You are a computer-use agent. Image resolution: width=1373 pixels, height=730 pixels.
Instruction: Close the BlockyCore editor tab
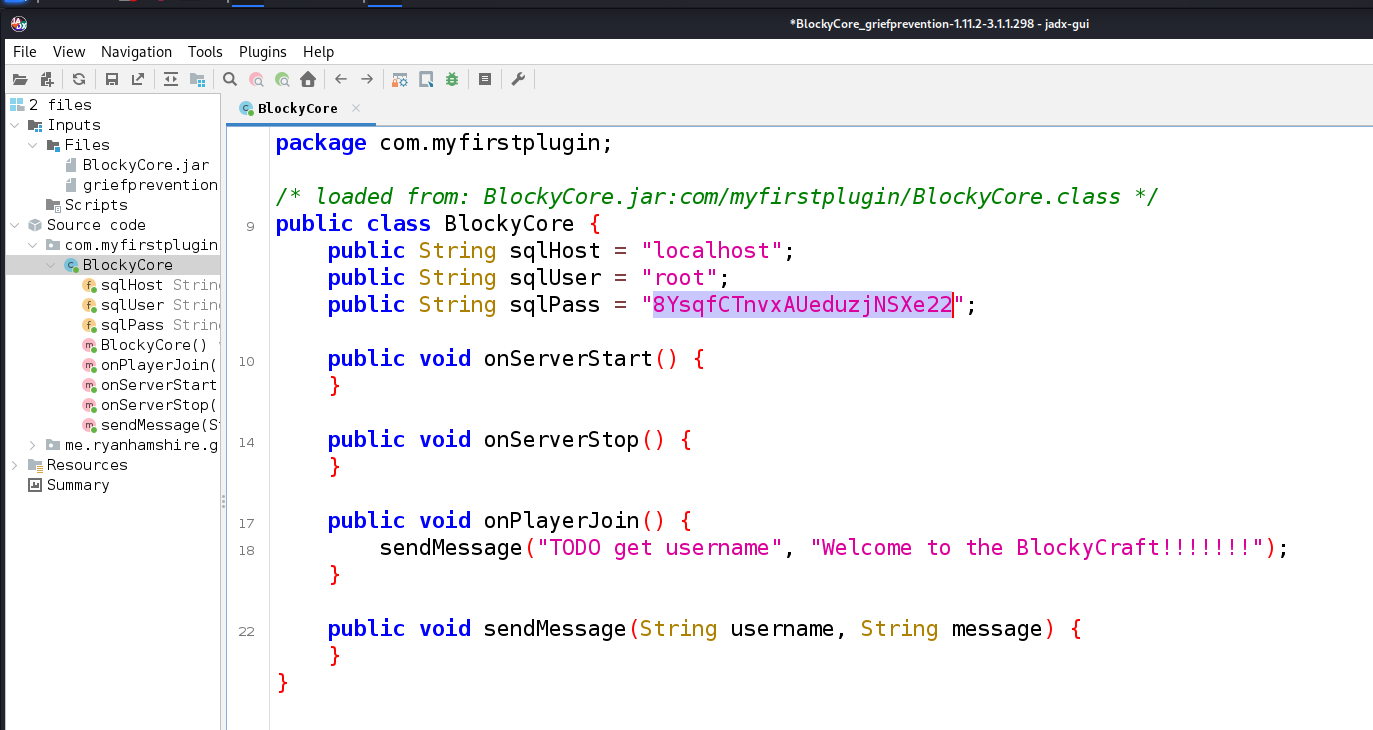tap(355, 108)
